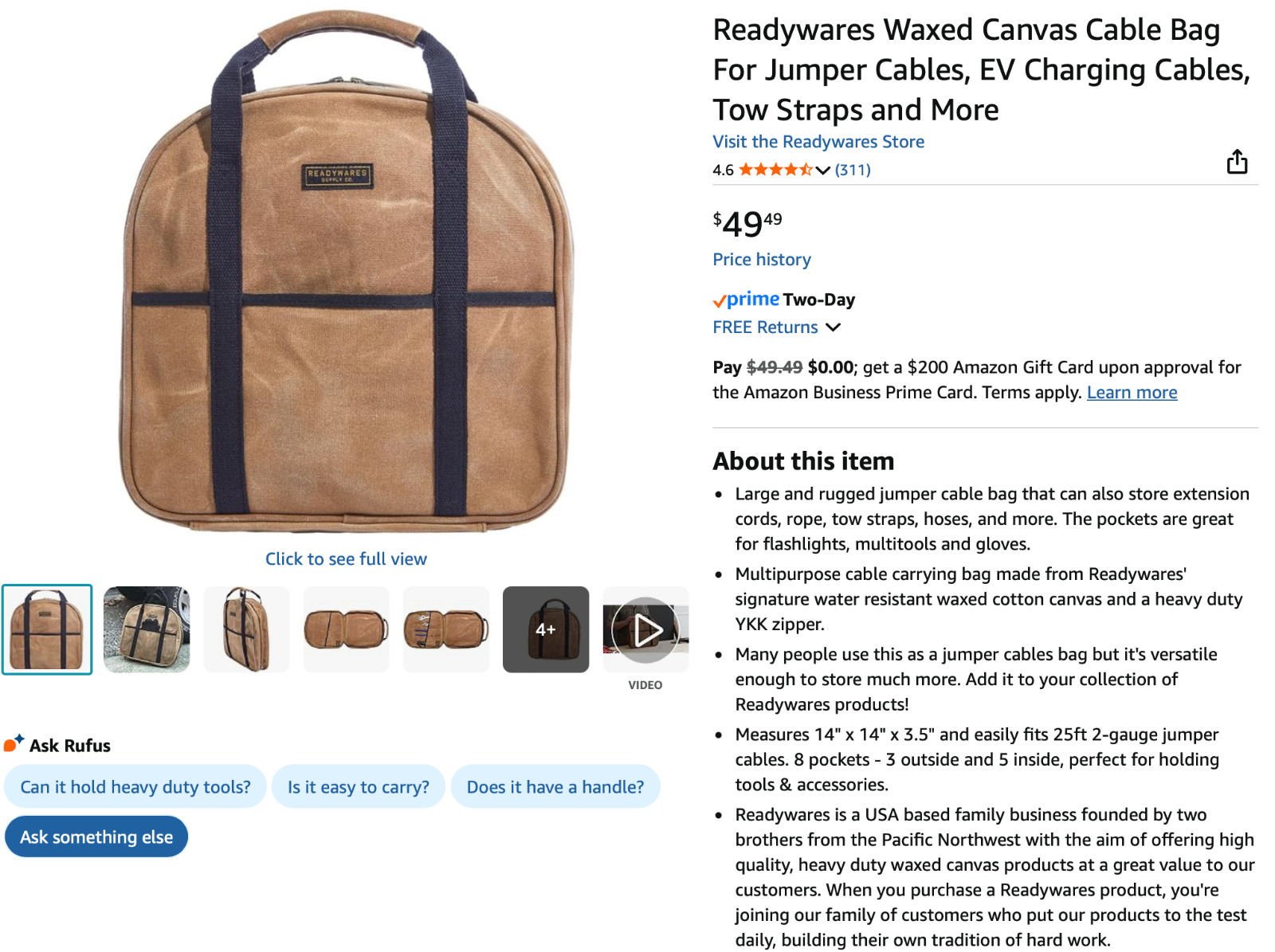The height and width of the screenshot is (952, 1275).
Task: Open the 311 customer reviews link
Action: [853, 170]
